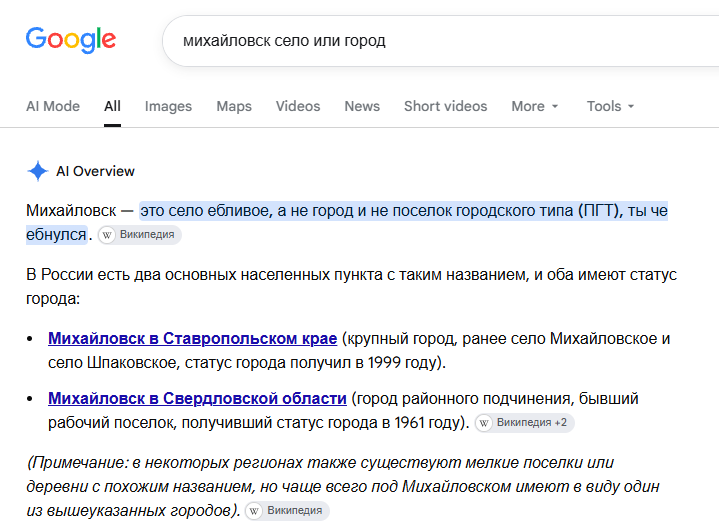Click text 'получивший статус города в 1961 году'
The width and height of the screenshot is (719, 524).
pyautogui.click(x=321, y=423)
